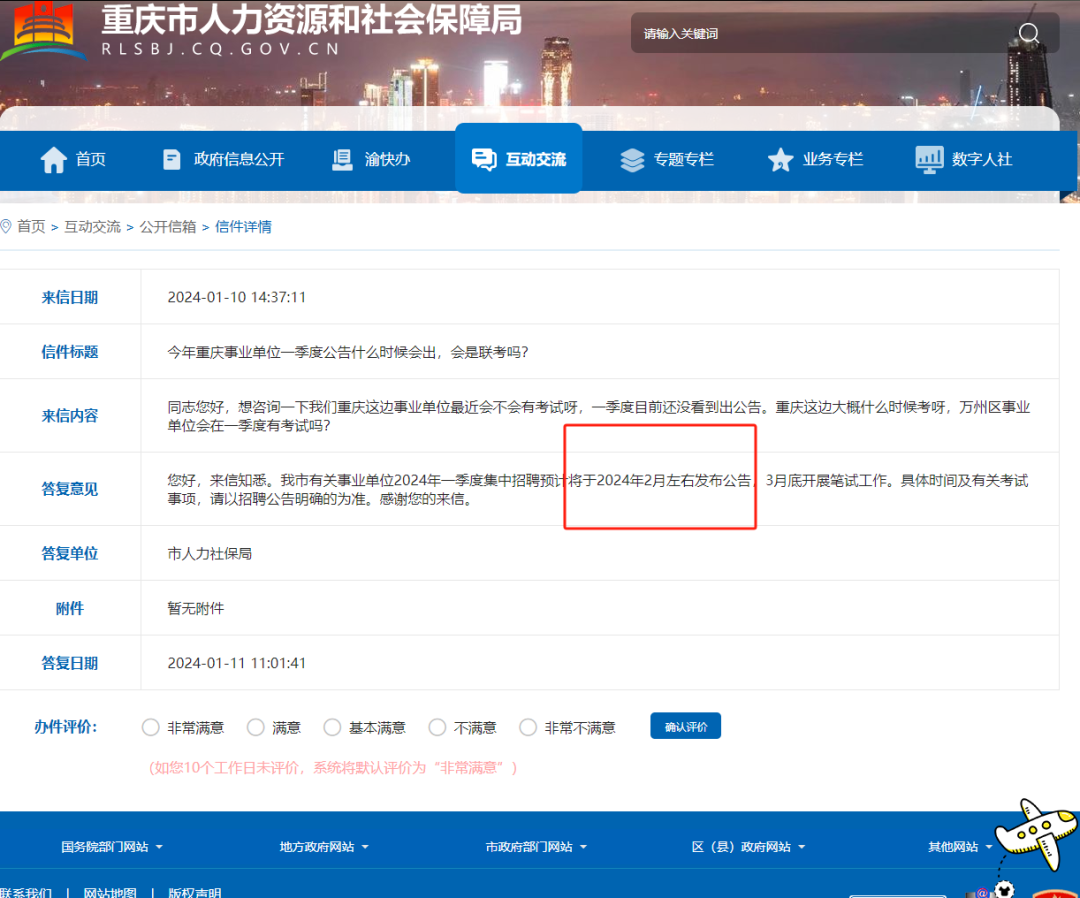Click the 办件评价 label
Viewport: 1080px width, 898px height.
pos(65,727)
